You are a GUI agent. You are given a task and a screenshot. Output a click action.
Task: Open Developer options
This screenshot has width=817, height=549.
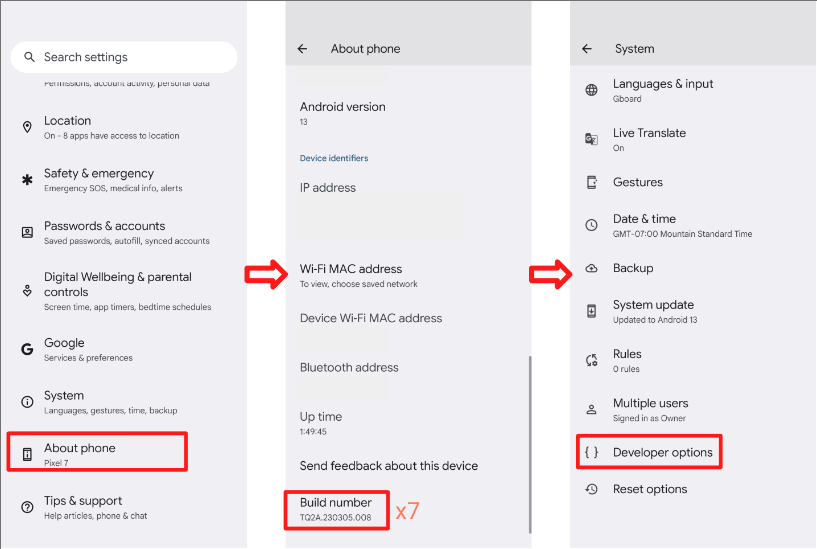point(662,453)
